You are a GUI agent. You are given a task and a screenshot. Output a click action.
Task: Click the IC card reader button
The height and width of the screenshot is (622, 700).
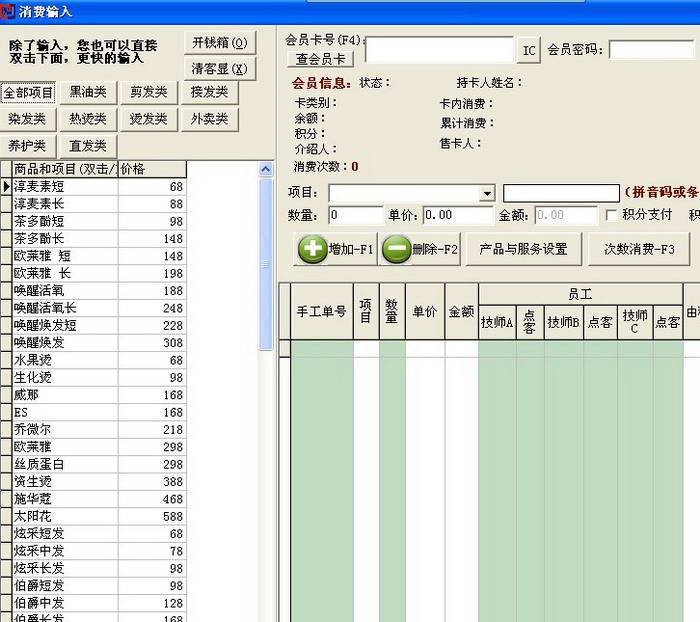point(529,50)
